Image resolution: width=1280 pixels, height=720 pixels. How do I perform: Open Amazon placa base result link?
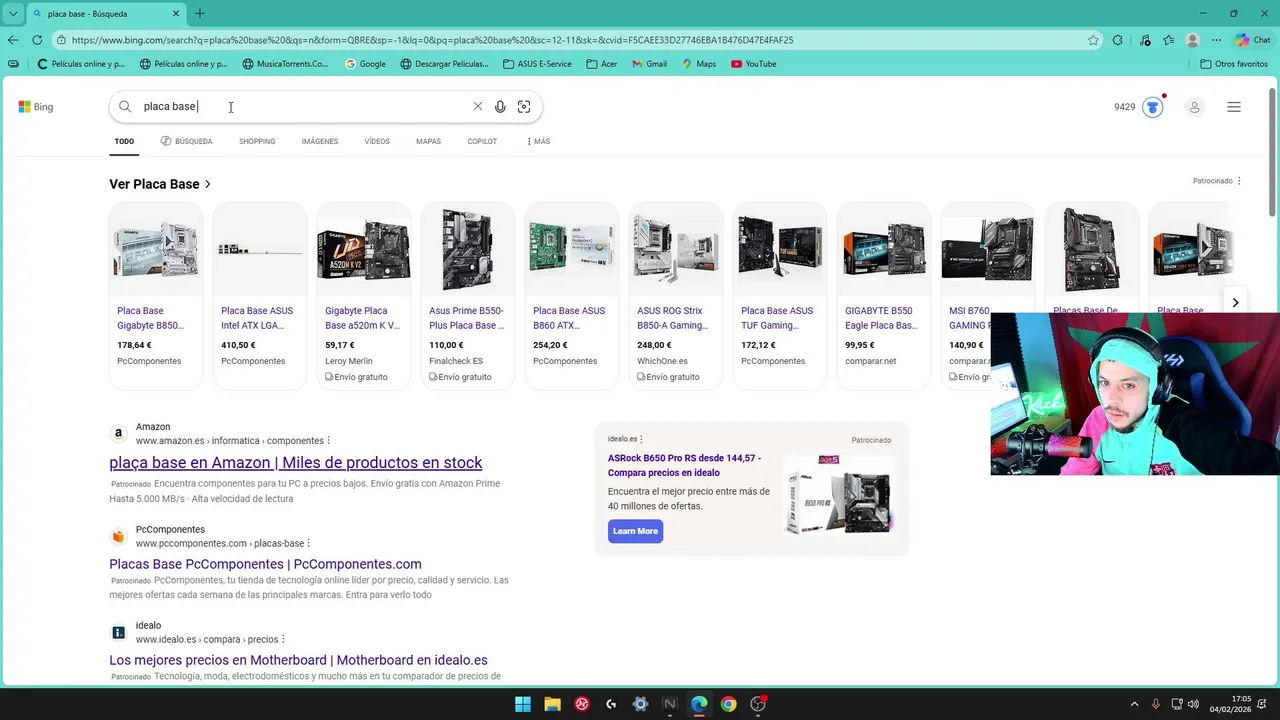tap(296, 463)
